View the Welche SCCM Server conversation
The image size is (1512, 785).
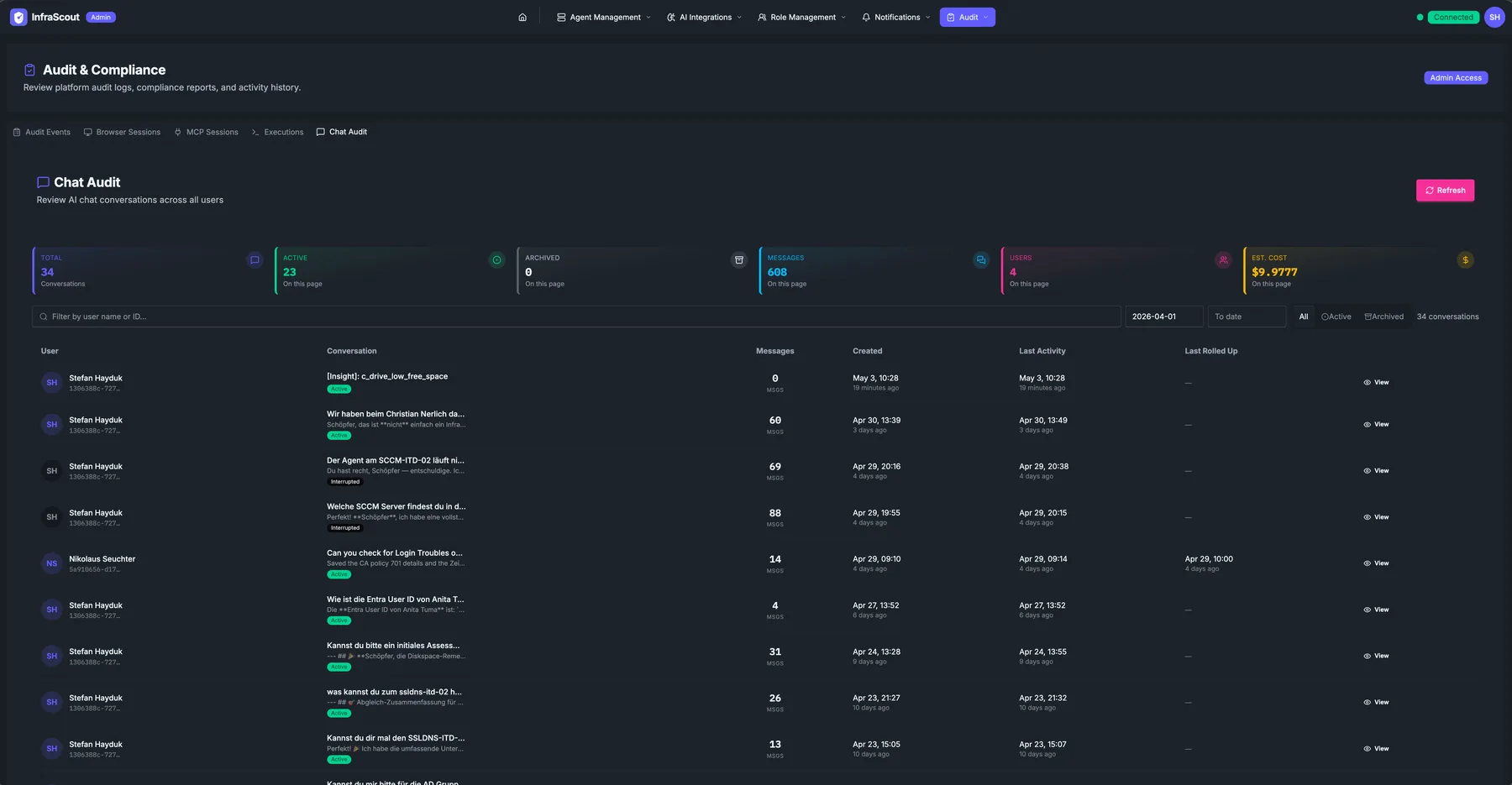[1376, 517]
